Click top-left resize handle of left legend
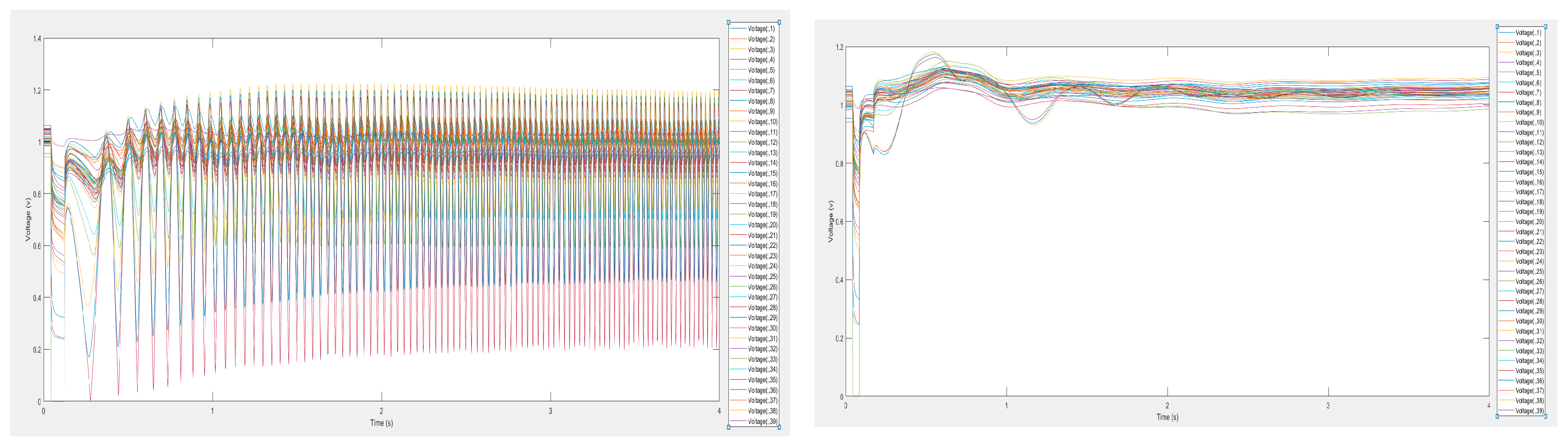Image resolution: width=1568 pixels, height=444 pixels. pos(728,22)
